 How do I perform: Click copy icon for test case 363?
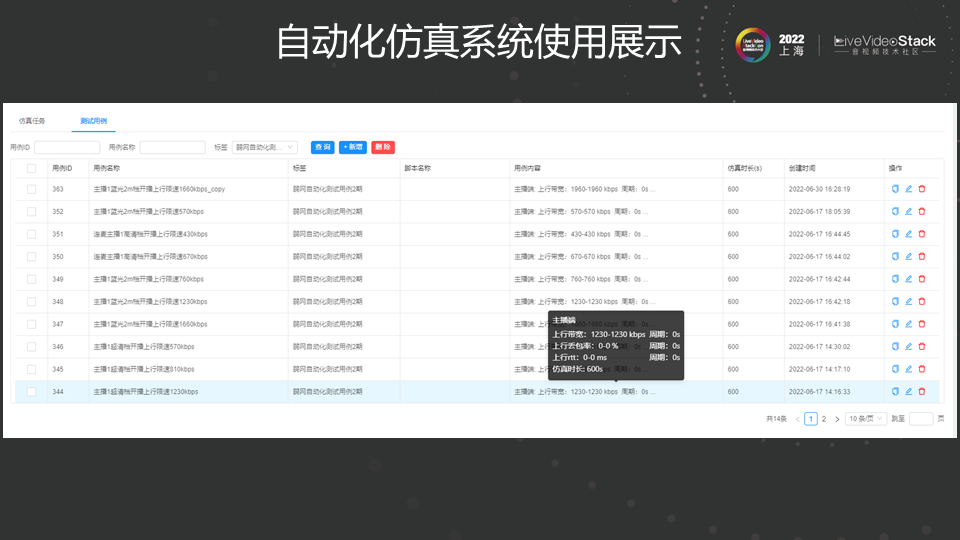895,188
